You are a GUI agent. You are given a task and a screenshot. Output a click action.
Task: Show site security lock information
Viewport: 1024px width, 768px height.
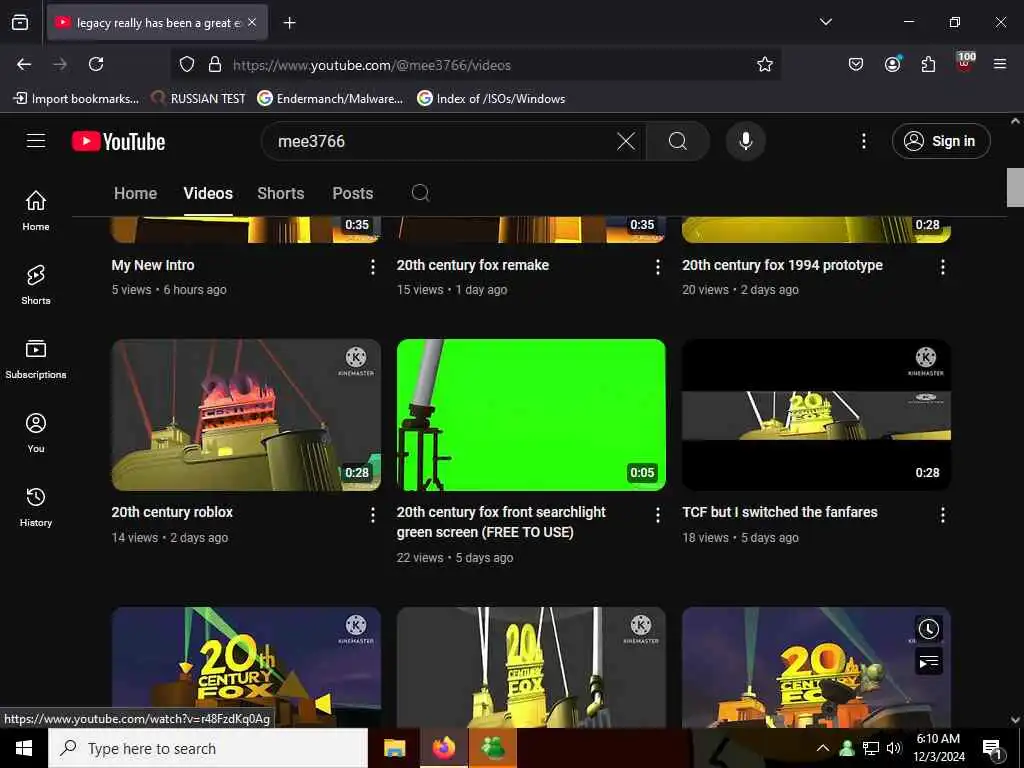point(214,64)
